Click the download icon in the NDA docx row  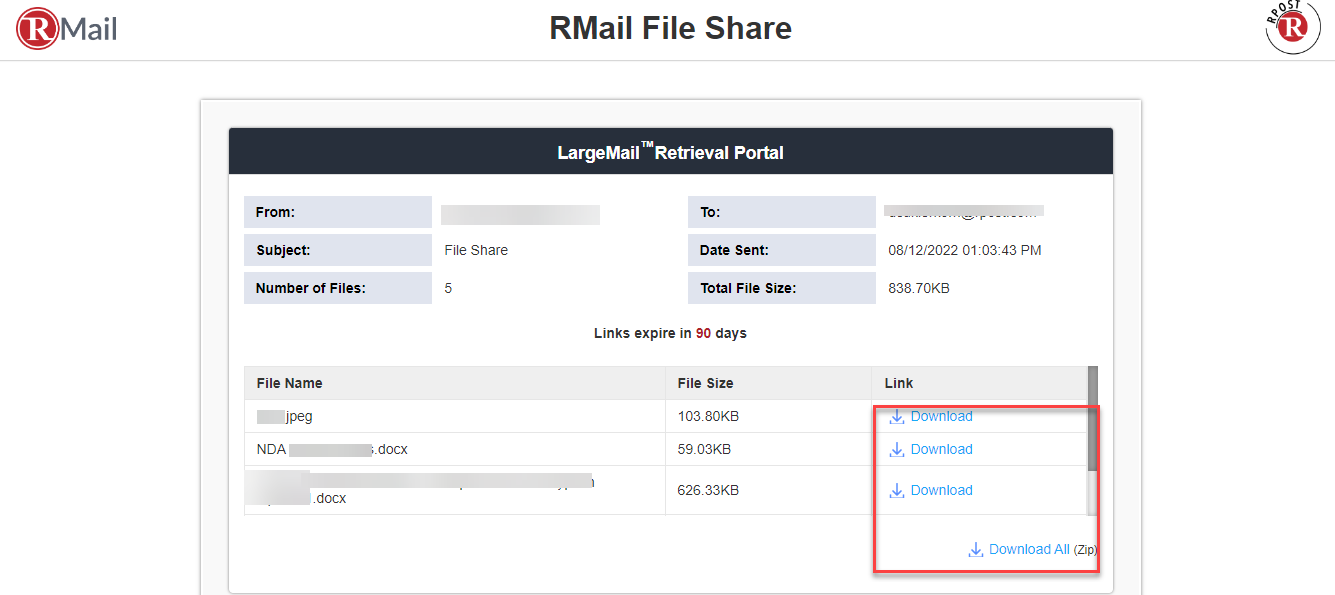click(897, 449)
